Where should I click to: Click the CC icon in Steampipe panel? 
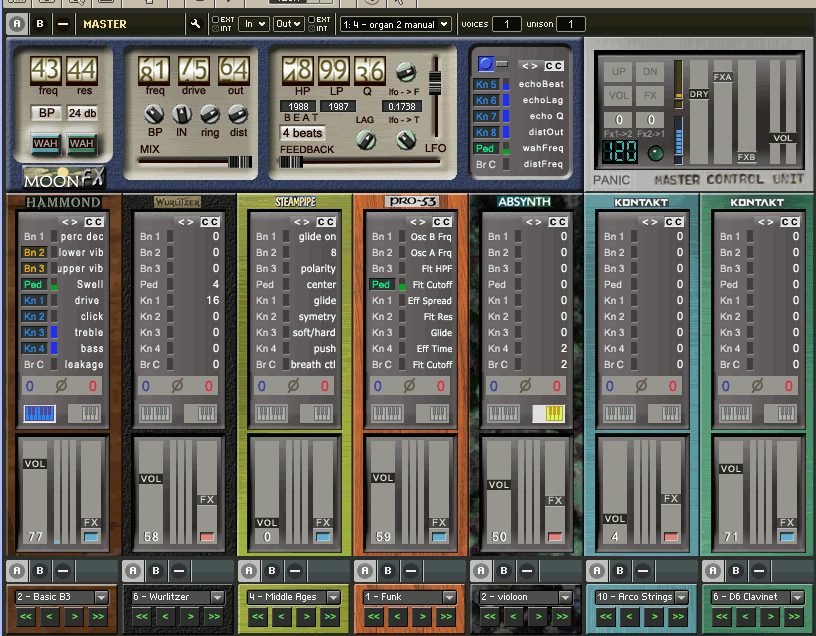click(326, 221)
